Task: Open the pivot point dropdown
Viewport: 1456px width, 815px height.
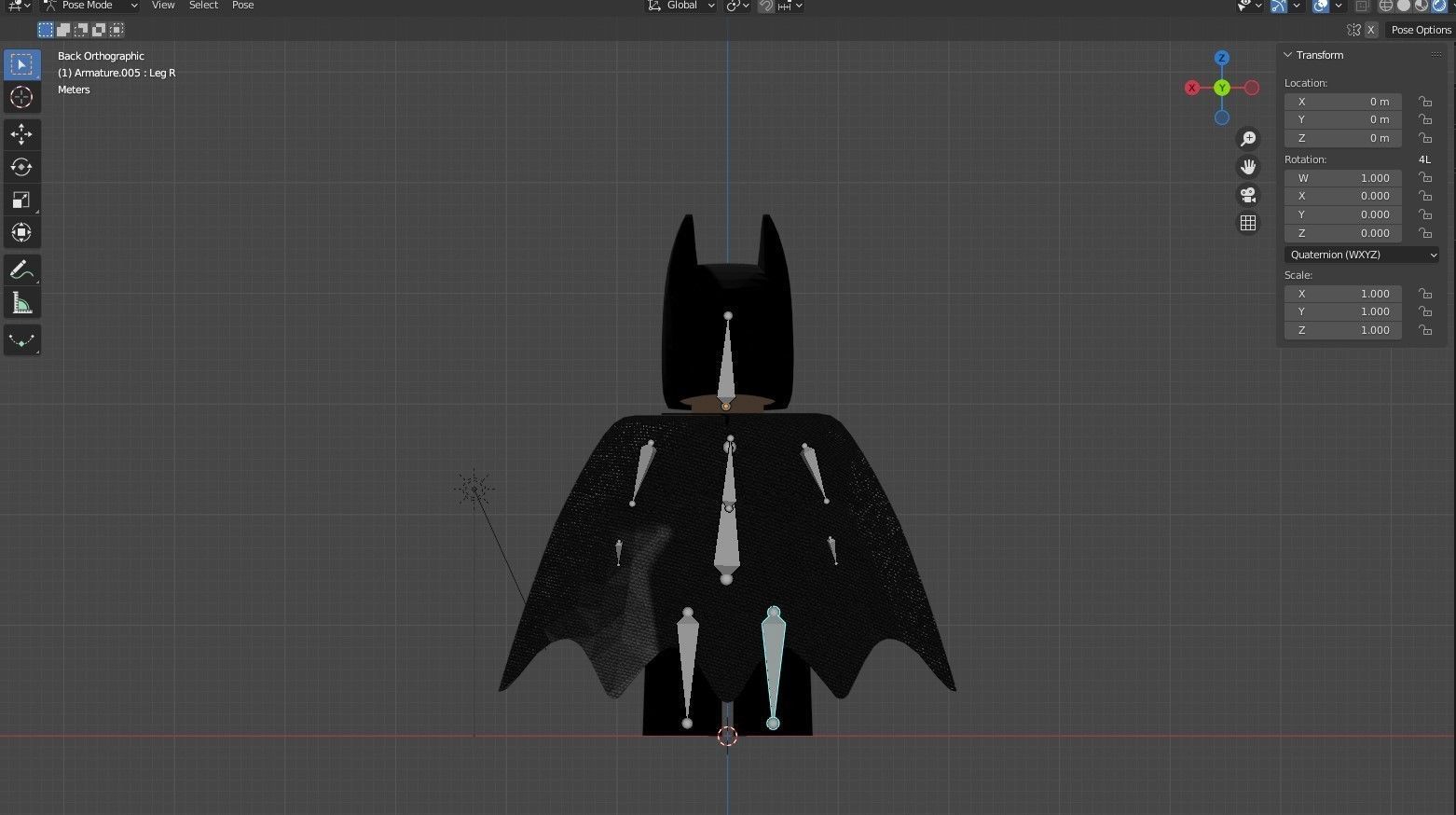Action: [738, 6]
